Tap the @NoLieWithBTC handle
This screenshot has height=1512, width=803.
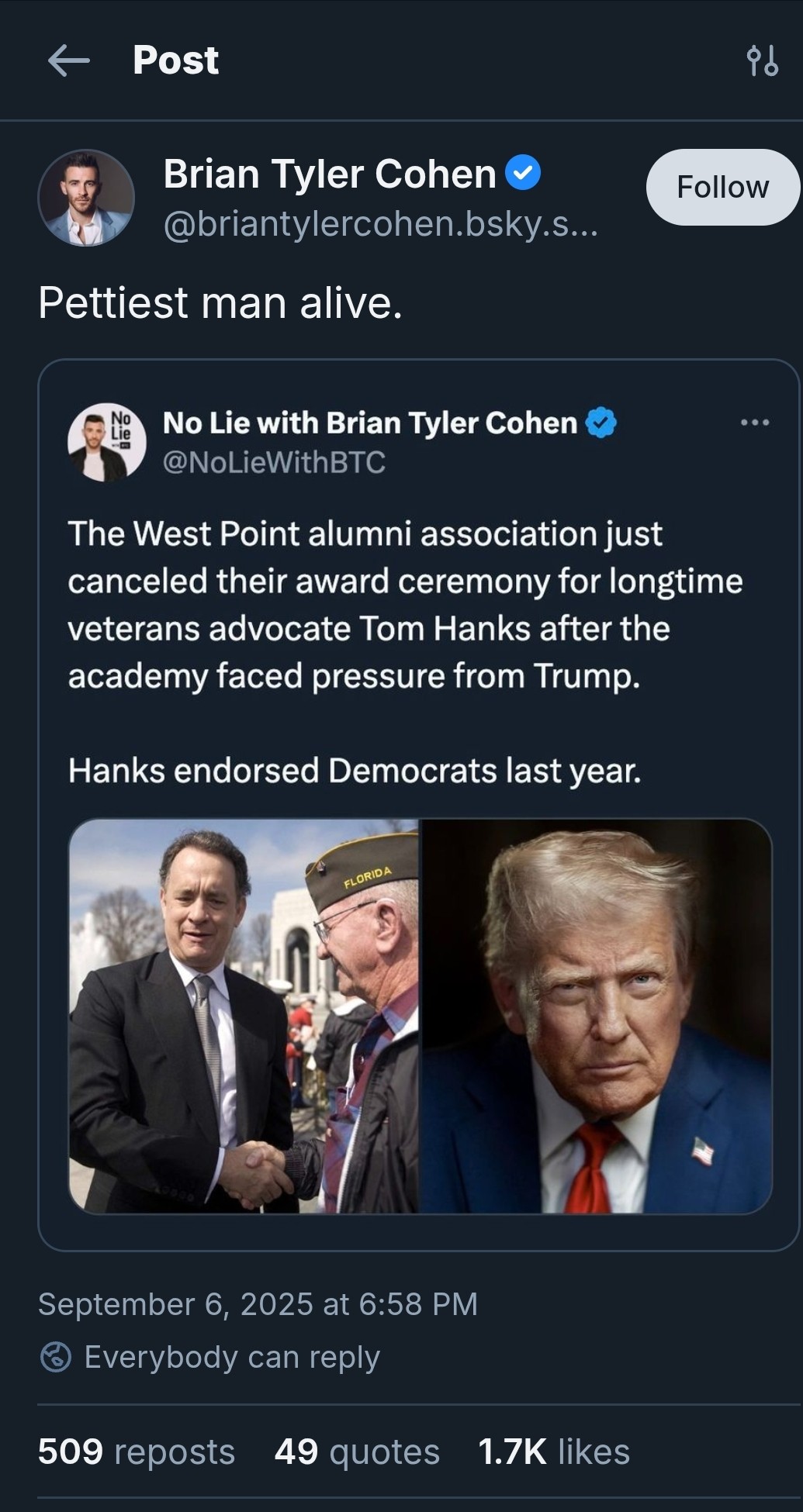[274, 463]
